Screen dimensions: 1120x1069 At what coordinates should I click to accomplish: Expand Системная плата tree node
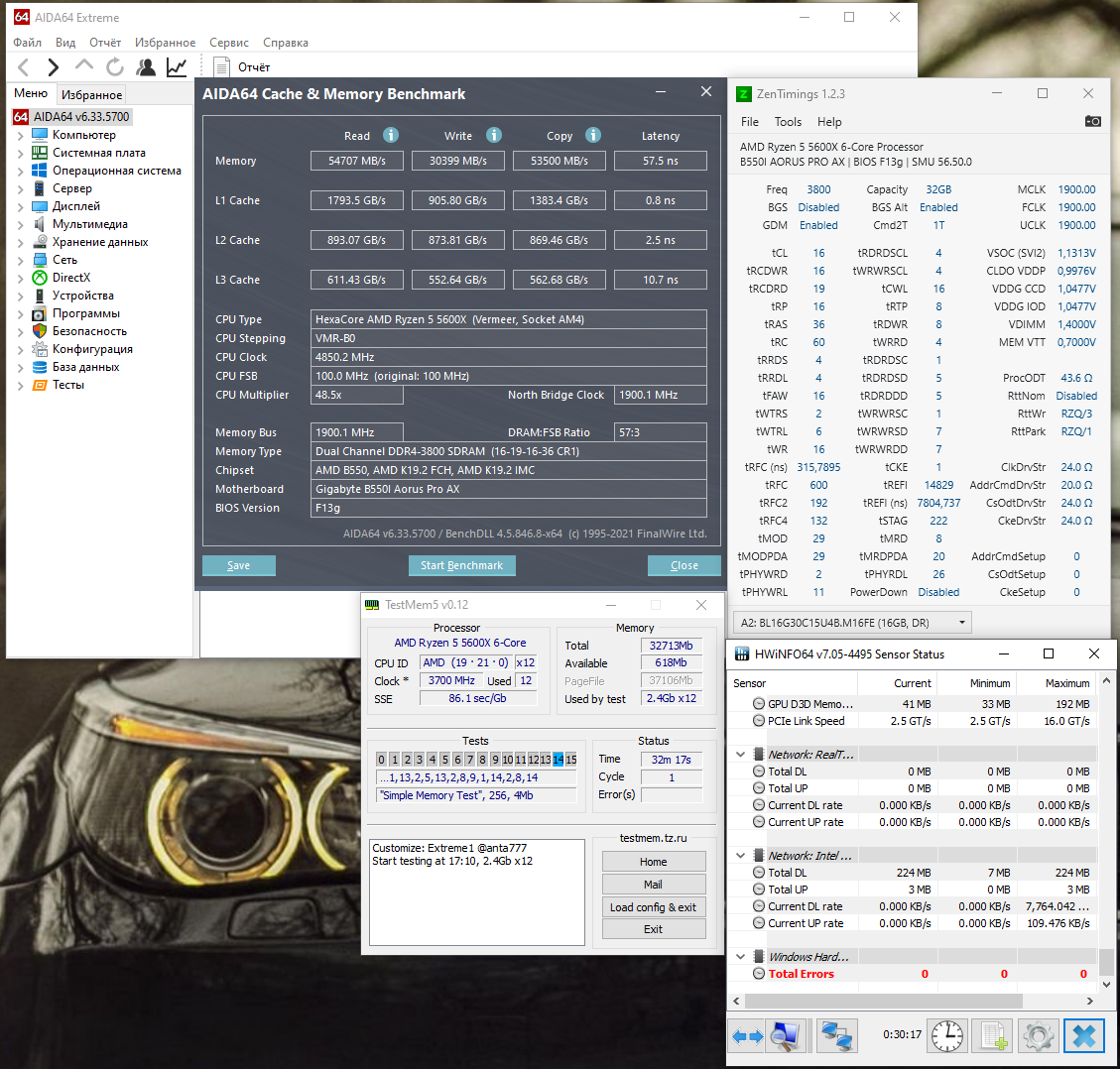(20, 153)
